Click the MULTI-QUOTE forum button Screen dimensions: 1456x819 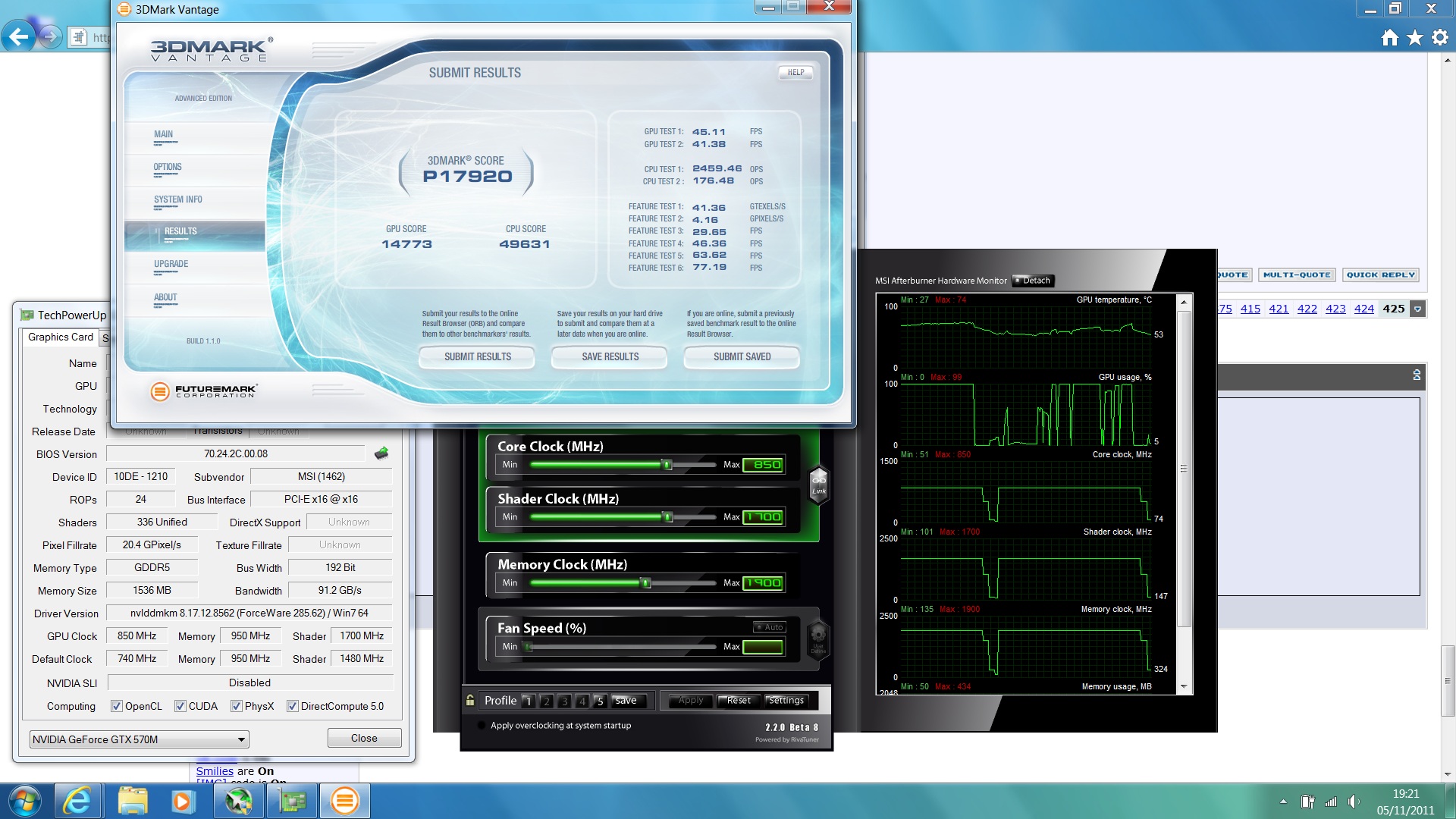1297,275
